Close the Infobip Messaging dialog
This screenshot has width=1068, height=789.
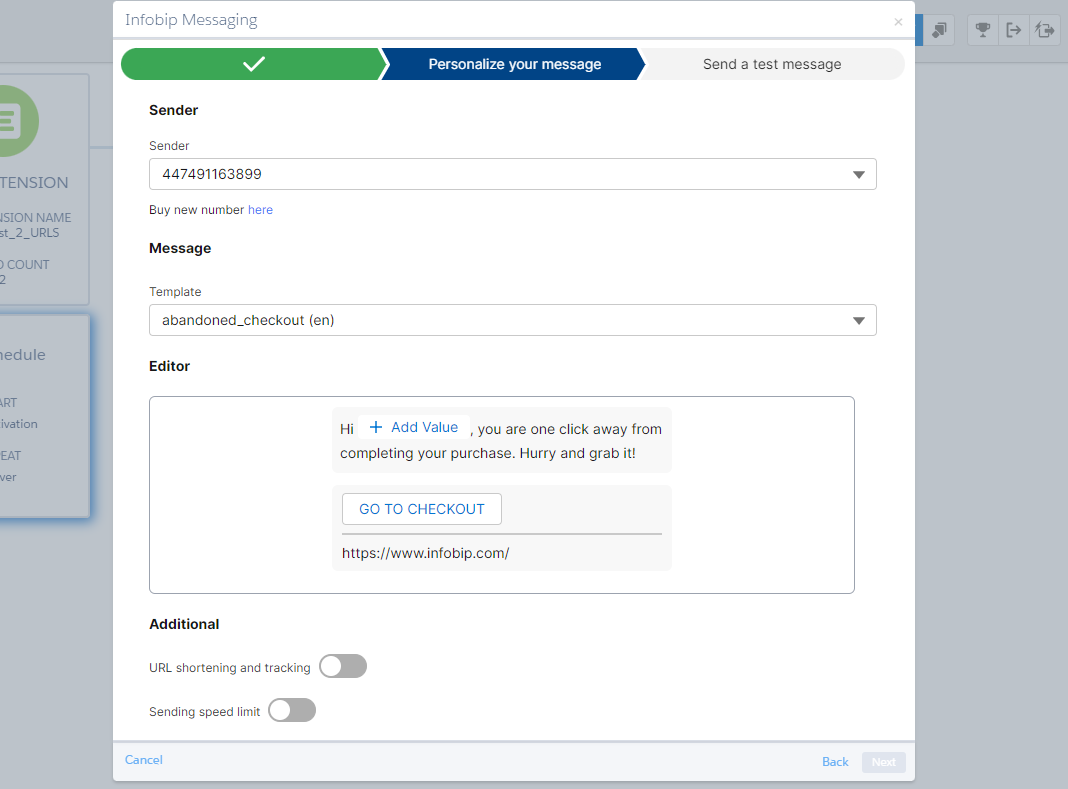898,22
